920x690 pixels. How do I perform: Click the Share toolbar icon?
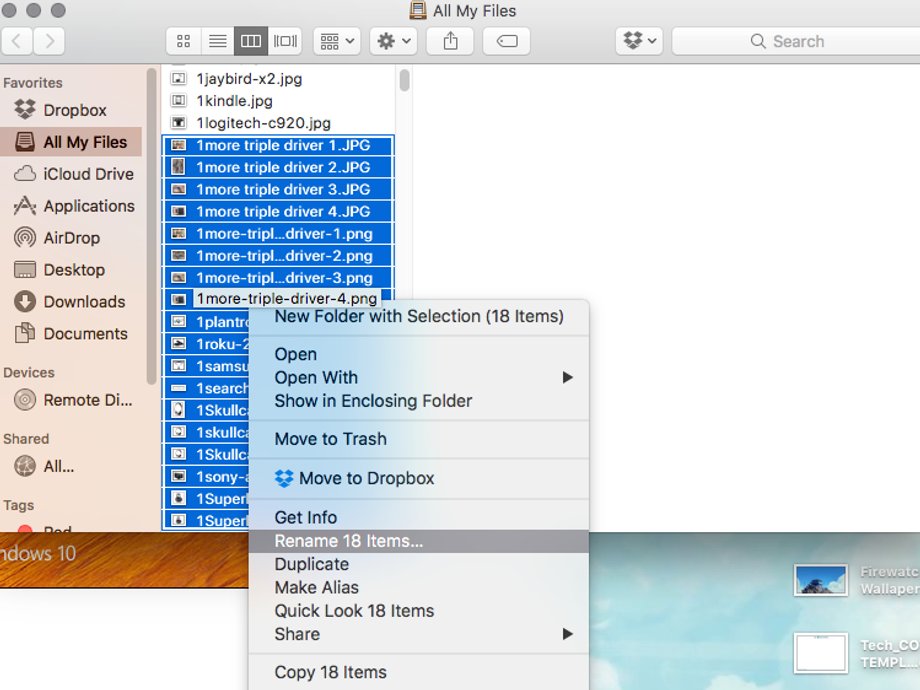450,41
